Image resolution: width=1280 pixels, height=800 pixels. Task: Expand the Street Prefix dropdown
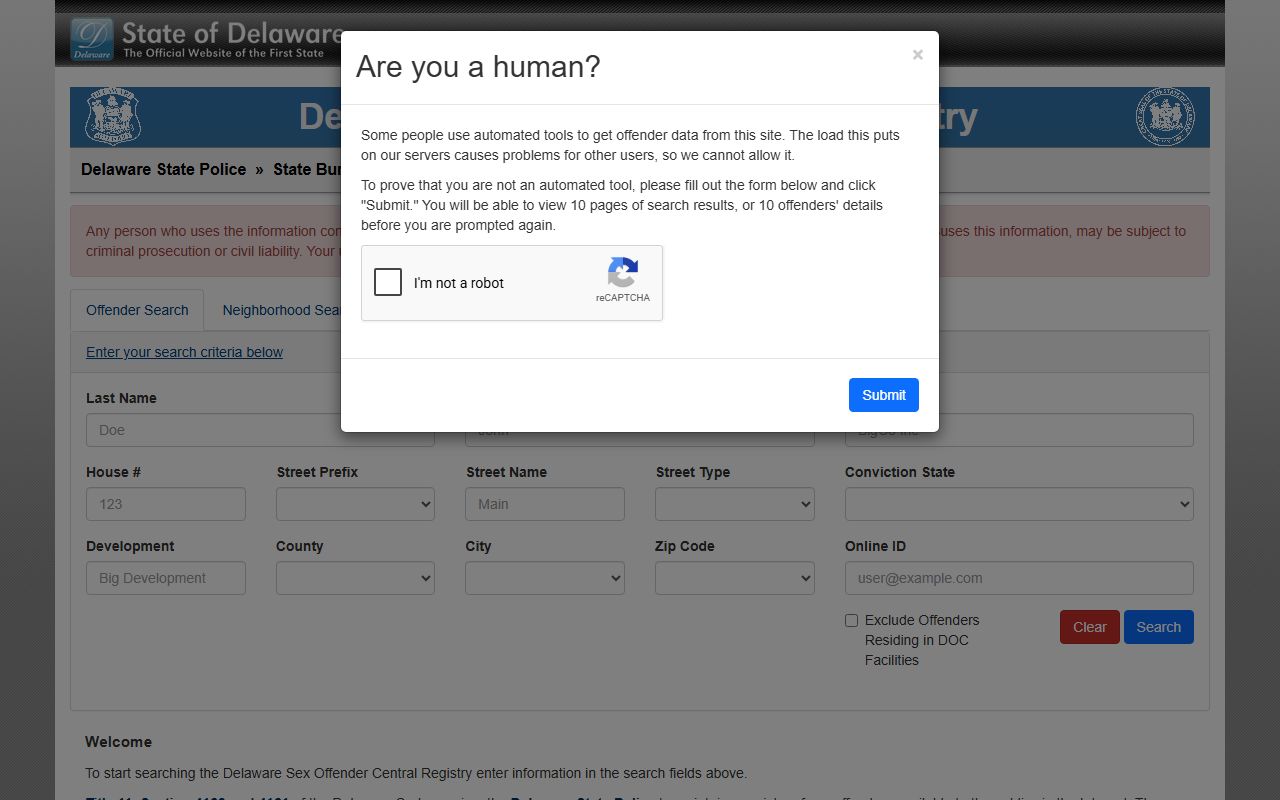355,504
